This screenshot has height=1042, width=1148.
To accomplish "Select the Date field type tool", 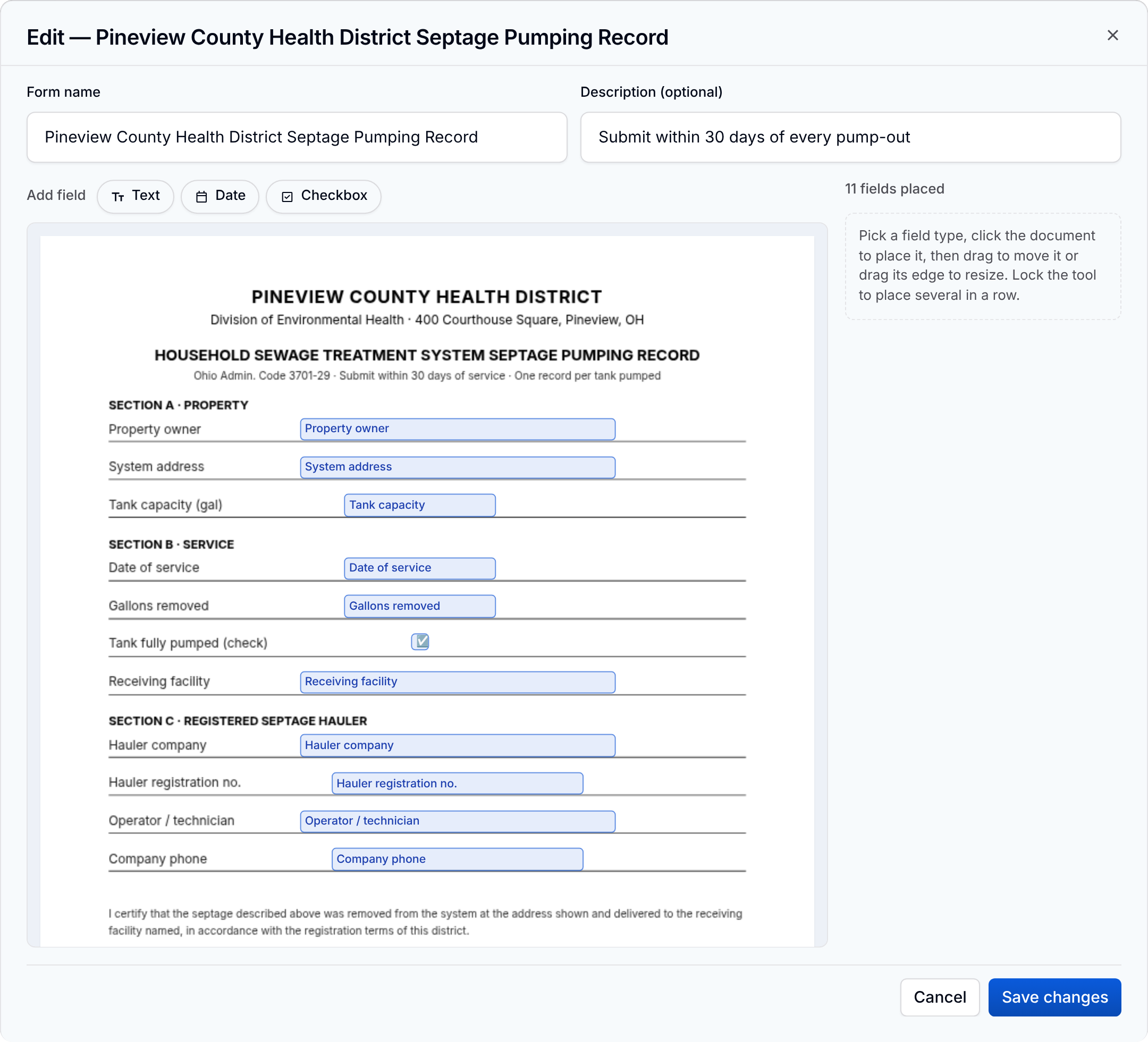I will coord(220,196).
